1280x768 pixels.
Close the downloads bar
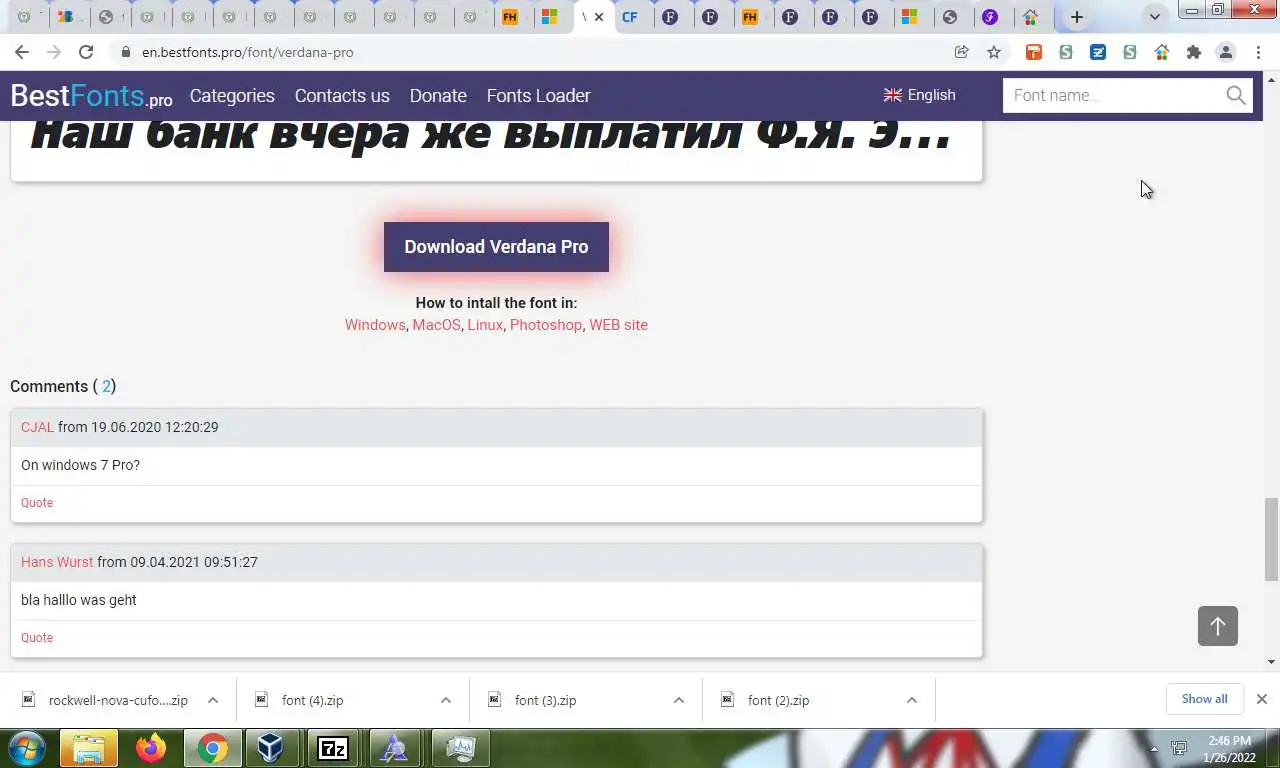[x=1262, y=699]
